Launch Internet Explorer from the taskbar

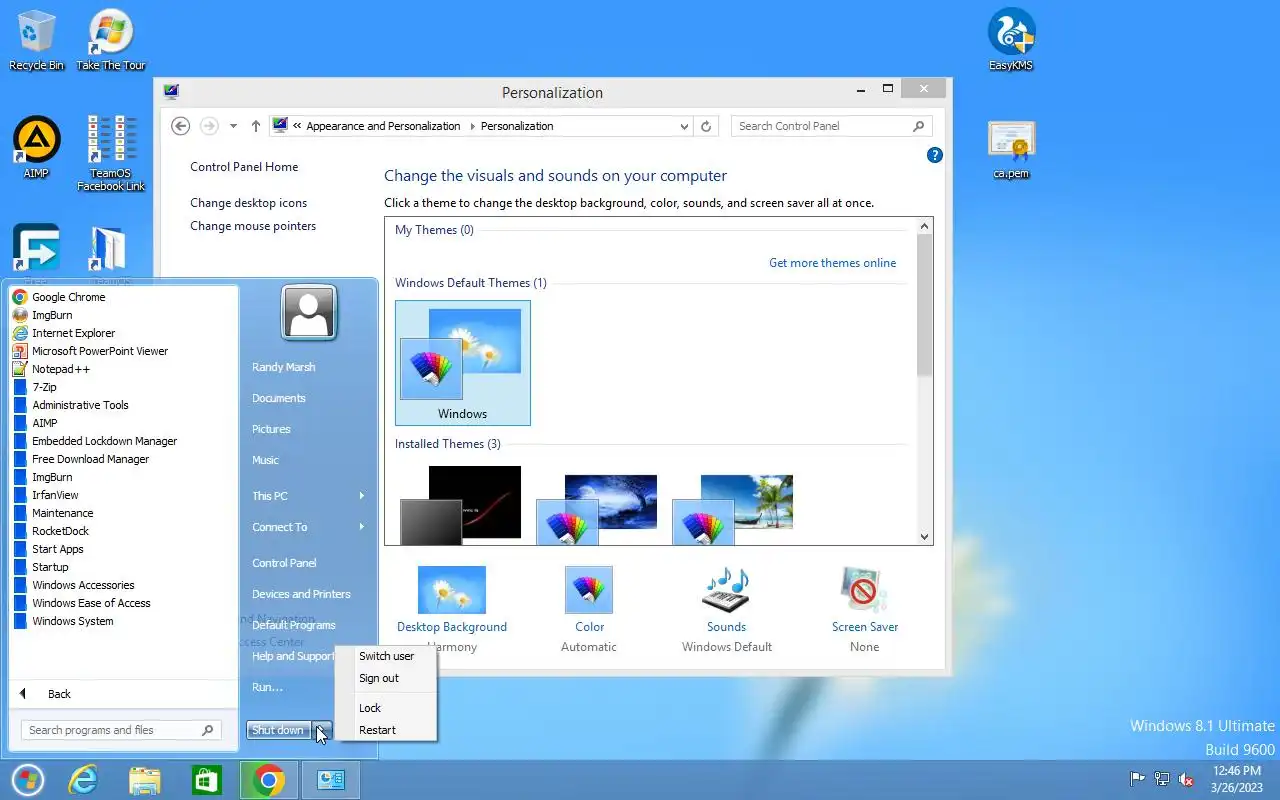[82, 780]
